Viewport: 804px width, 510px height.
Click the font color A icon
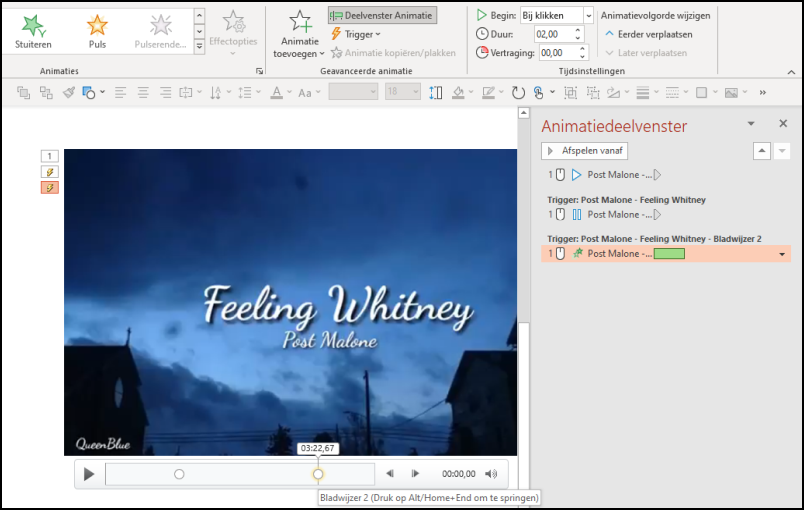coord(276,93)
